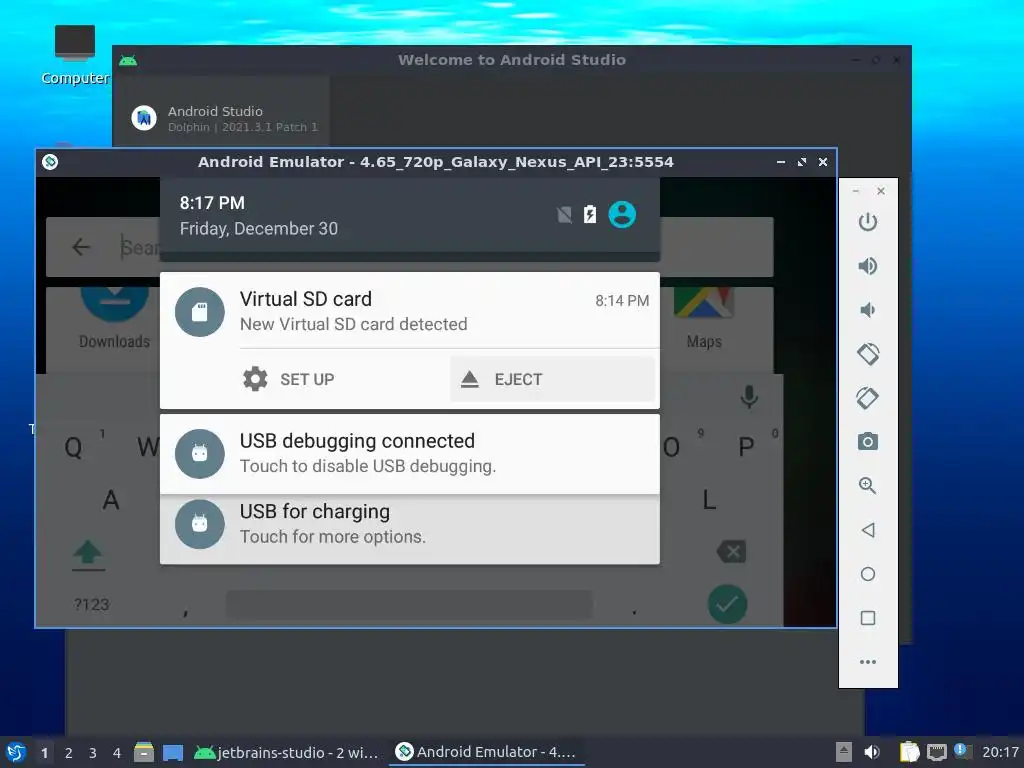
Task: Select Android Emulator taskbar item
Action: point(486,752)
